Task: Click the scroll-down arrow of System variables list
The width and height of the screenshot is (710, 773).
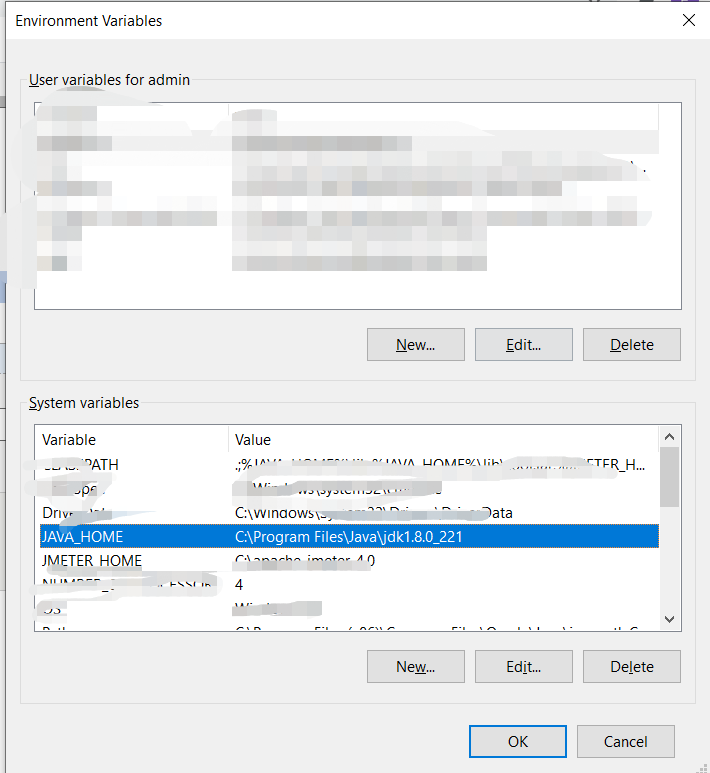Action: point(669,619)
